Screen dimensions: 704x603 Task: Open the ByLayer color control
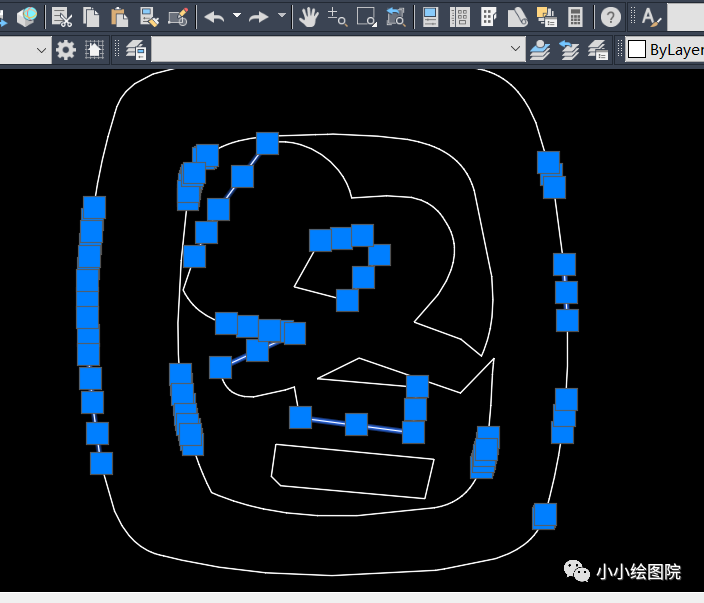coord(665,49)
